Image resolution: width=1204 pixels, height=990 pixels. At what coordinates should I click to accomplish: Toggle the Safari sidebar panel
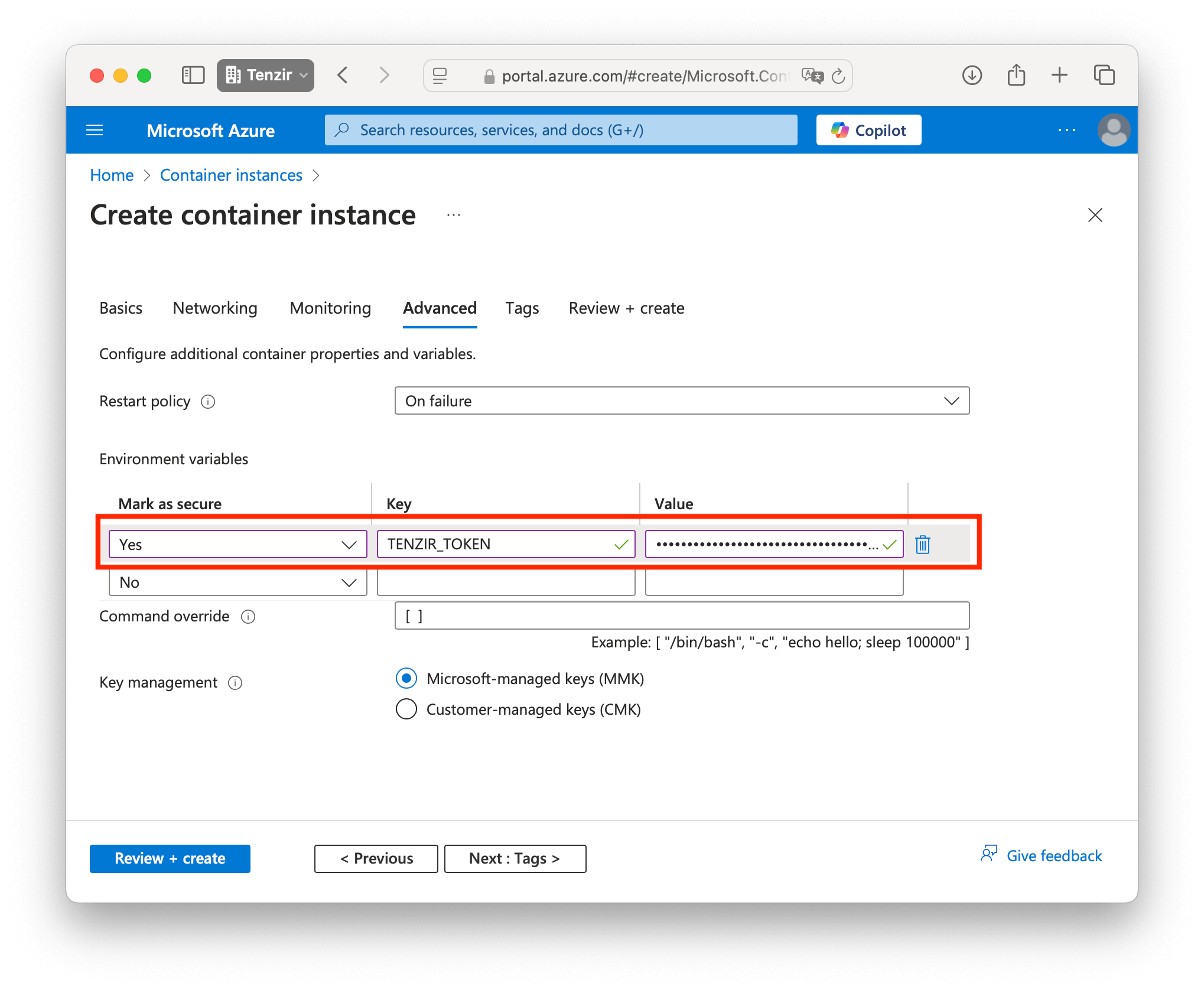(x=193, y=76)
